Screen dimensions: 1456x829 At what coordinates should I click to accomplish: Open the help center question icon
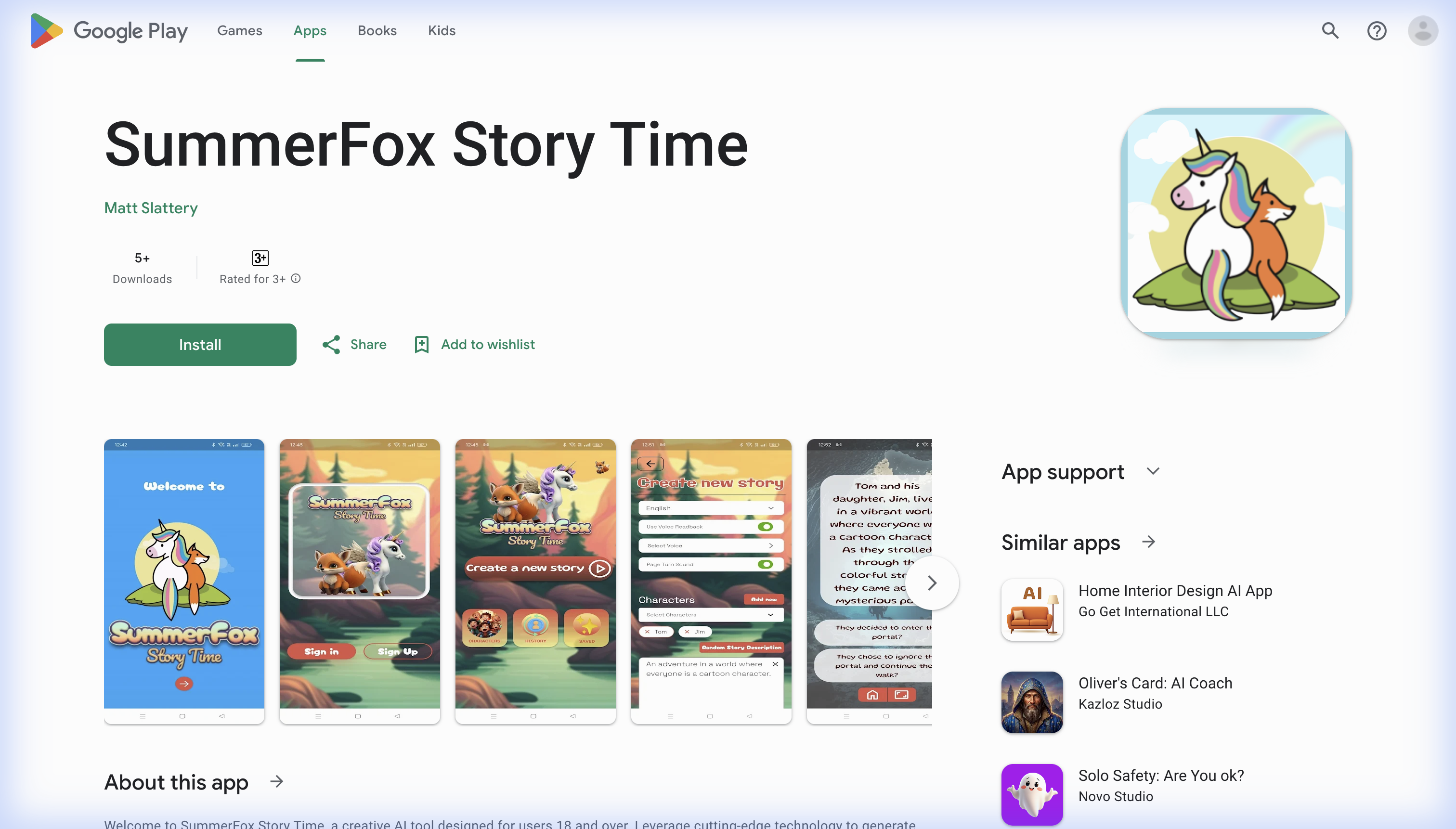(1376, 31)
